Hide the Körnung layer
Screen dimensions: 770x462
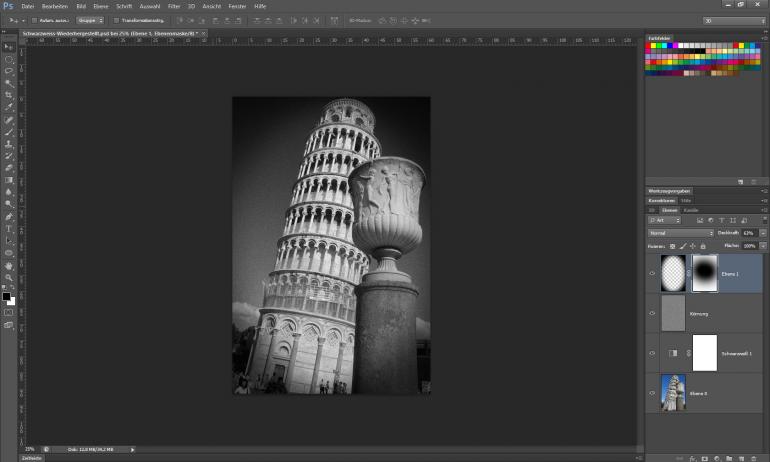pyautogui.click(x=652, y=313)
